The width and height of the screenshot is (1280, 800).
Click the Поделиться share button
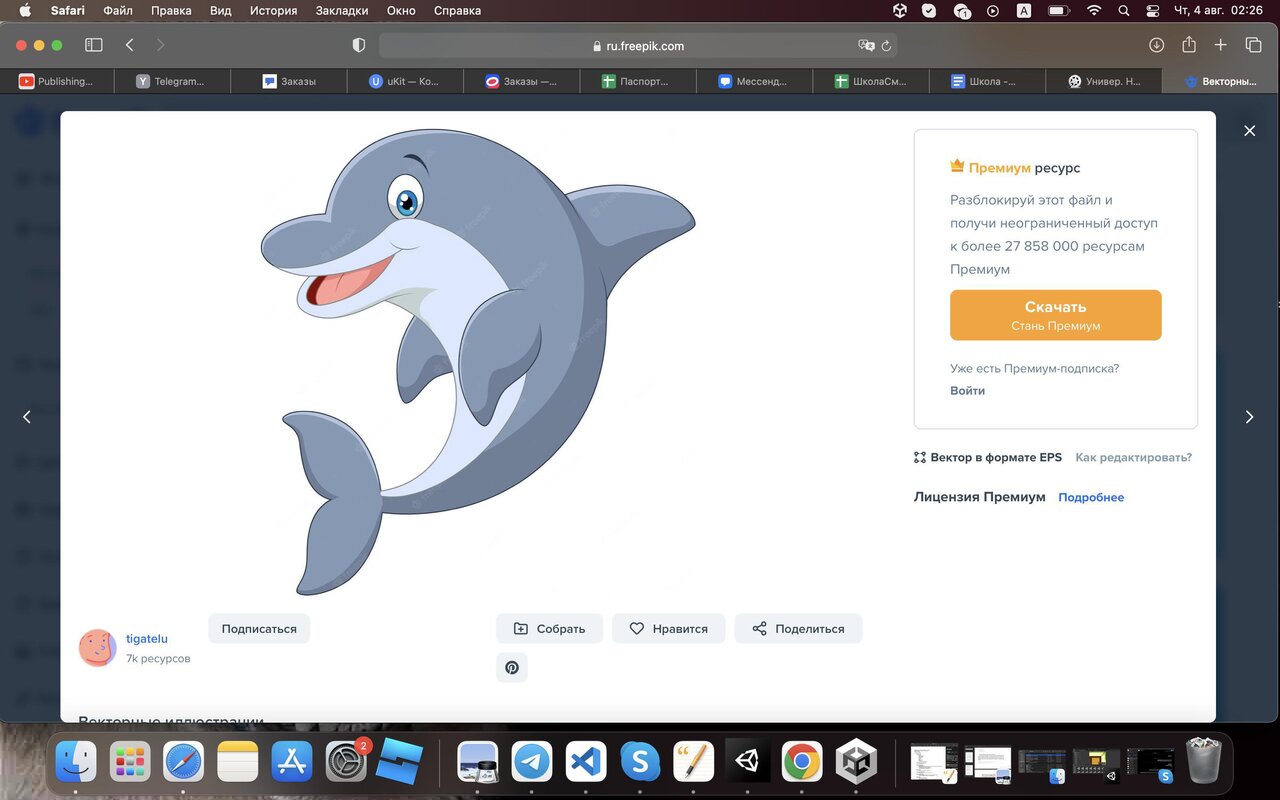pos(798,629)
